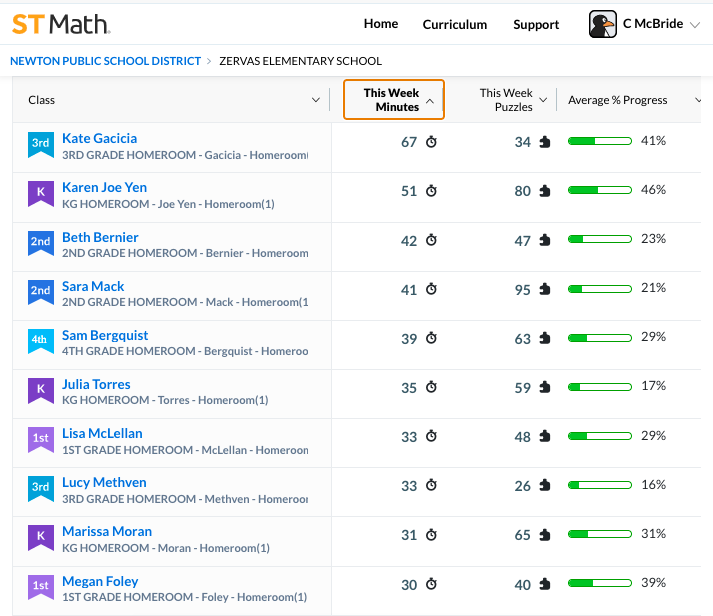
Task: Click the K grade badge for Marissa Moran
Action: point(41,538)
